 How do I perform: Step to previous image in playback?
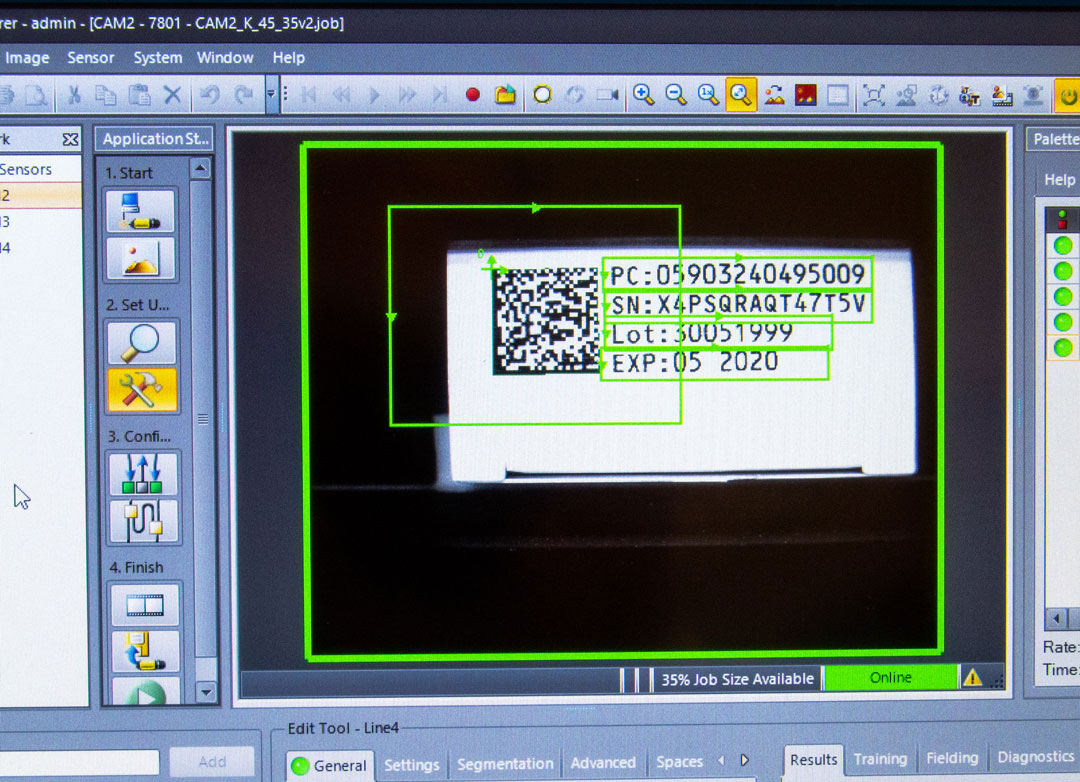pyautogui.click(x=341, y=95)
